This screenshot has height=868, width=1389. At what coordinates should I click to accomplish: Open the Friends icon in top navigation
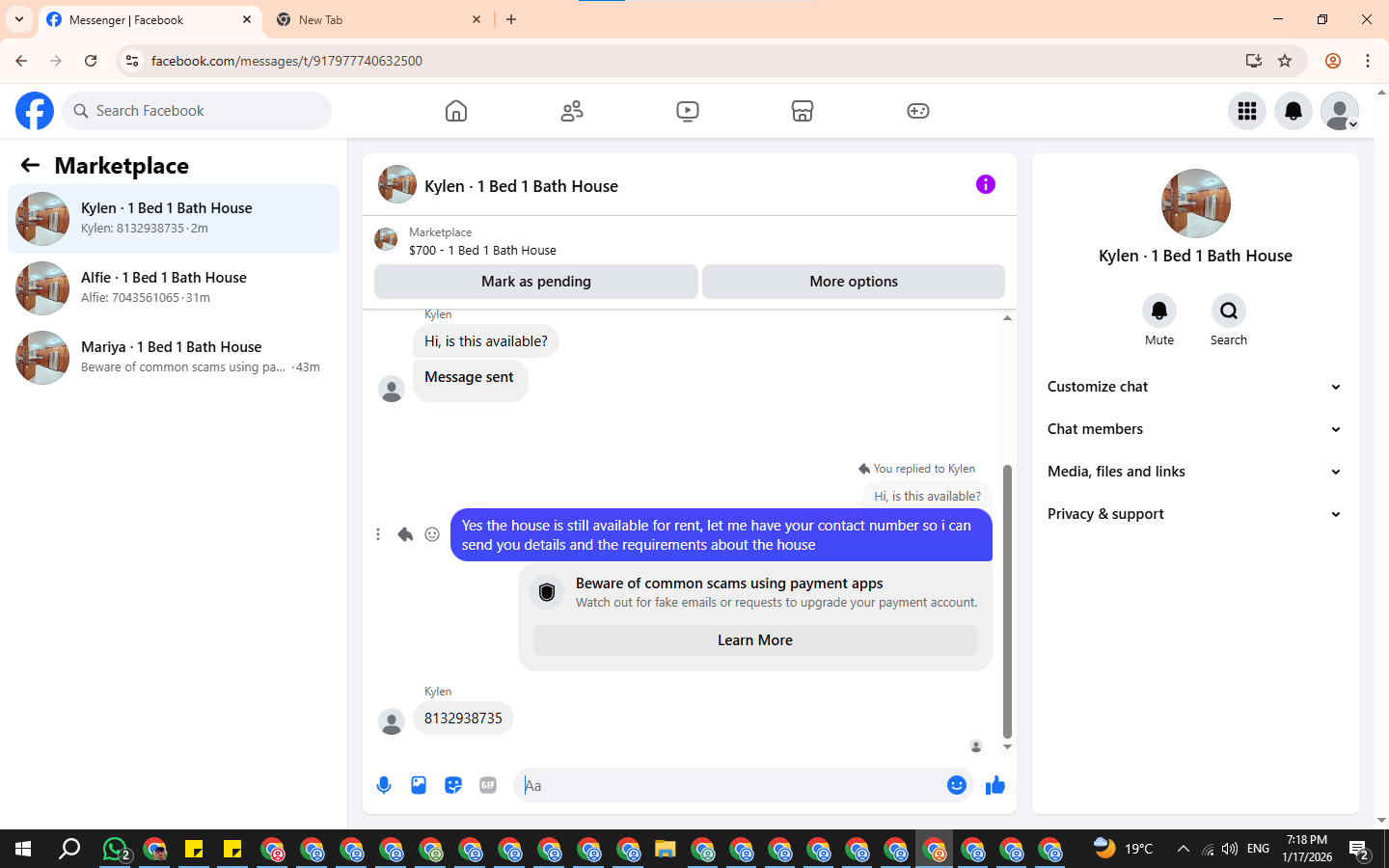click(572, 111)
